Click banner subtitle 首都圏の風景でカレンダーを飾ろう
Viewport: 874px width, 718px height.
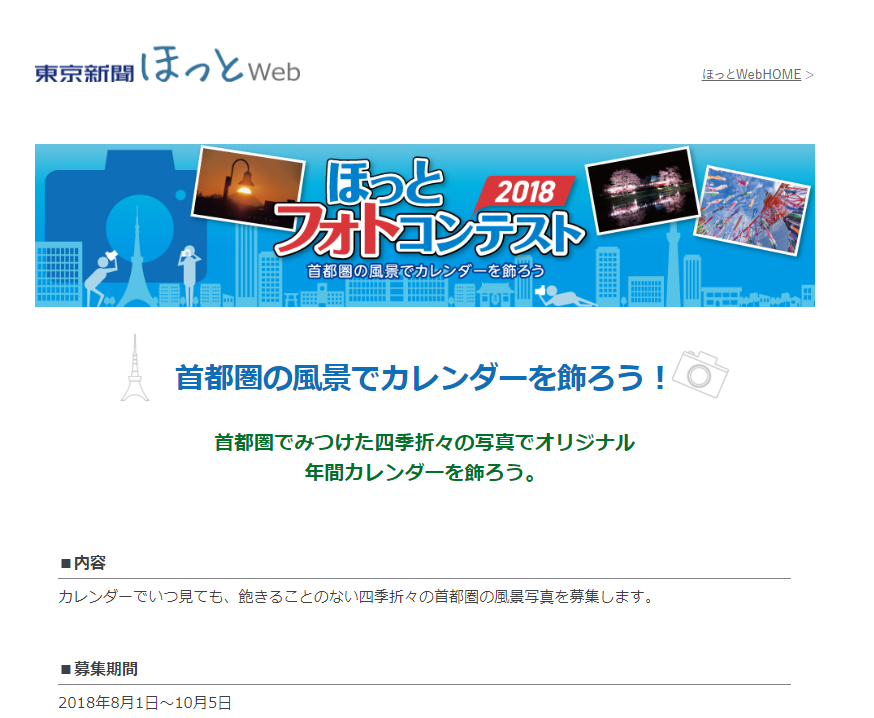tap(426, 271)
